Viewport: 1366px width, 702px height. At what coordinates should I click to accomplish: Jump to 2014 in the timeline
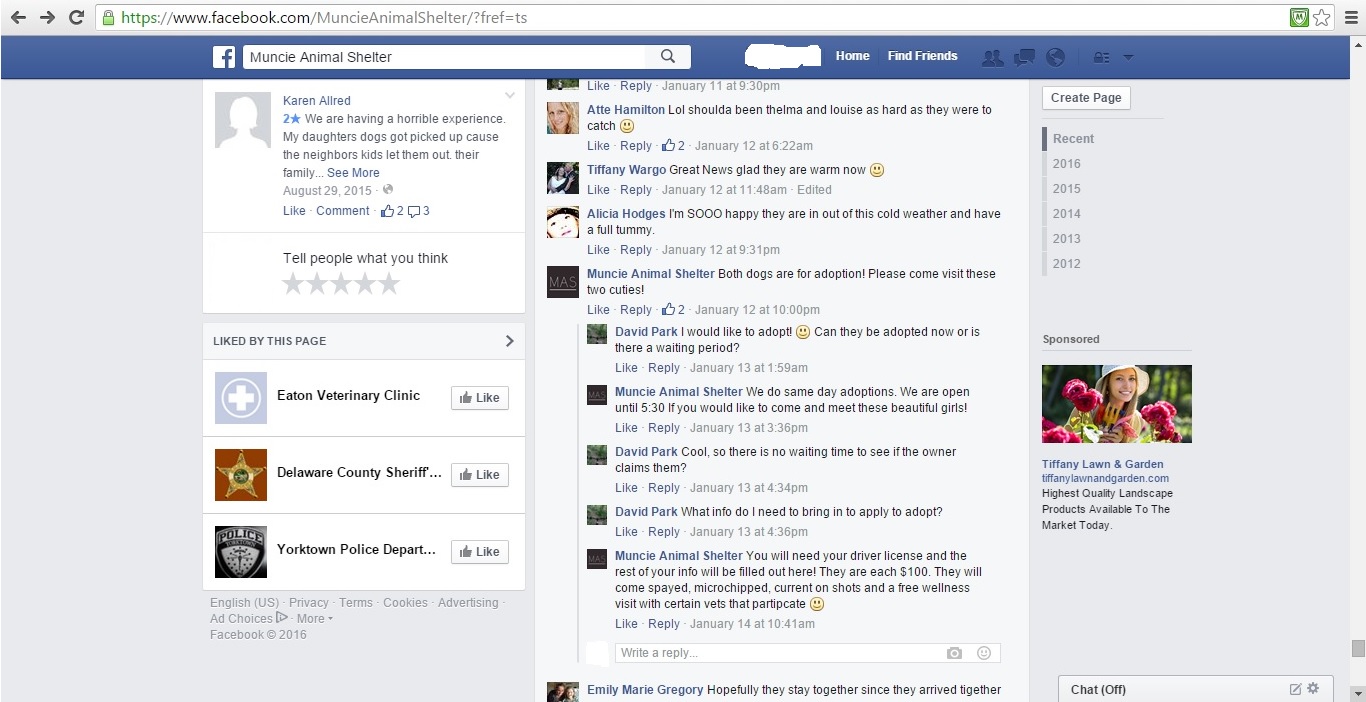(1066, 214)
